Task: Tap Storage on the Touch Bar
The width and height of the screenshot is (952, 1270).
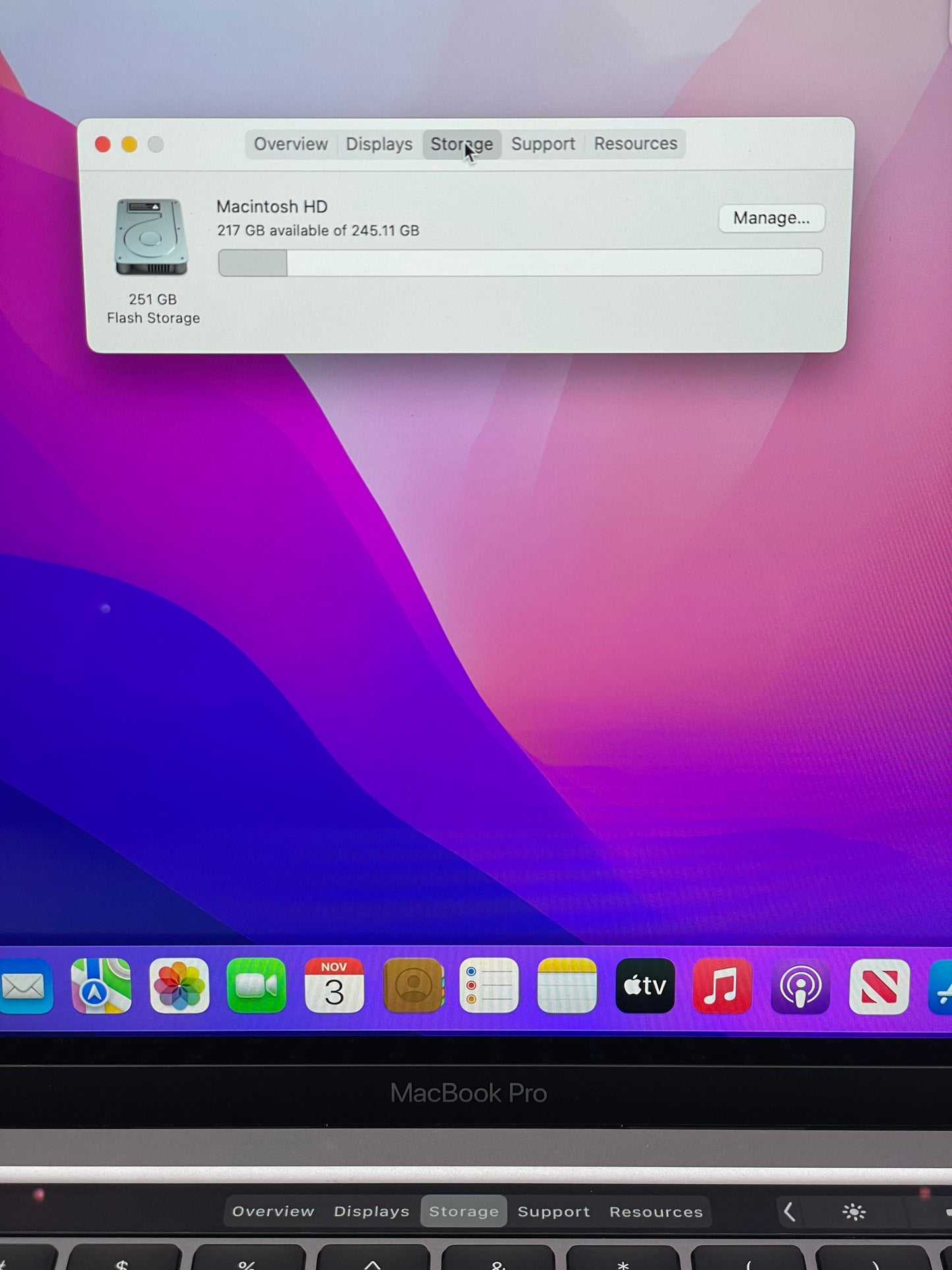Action: (464, 1211)
